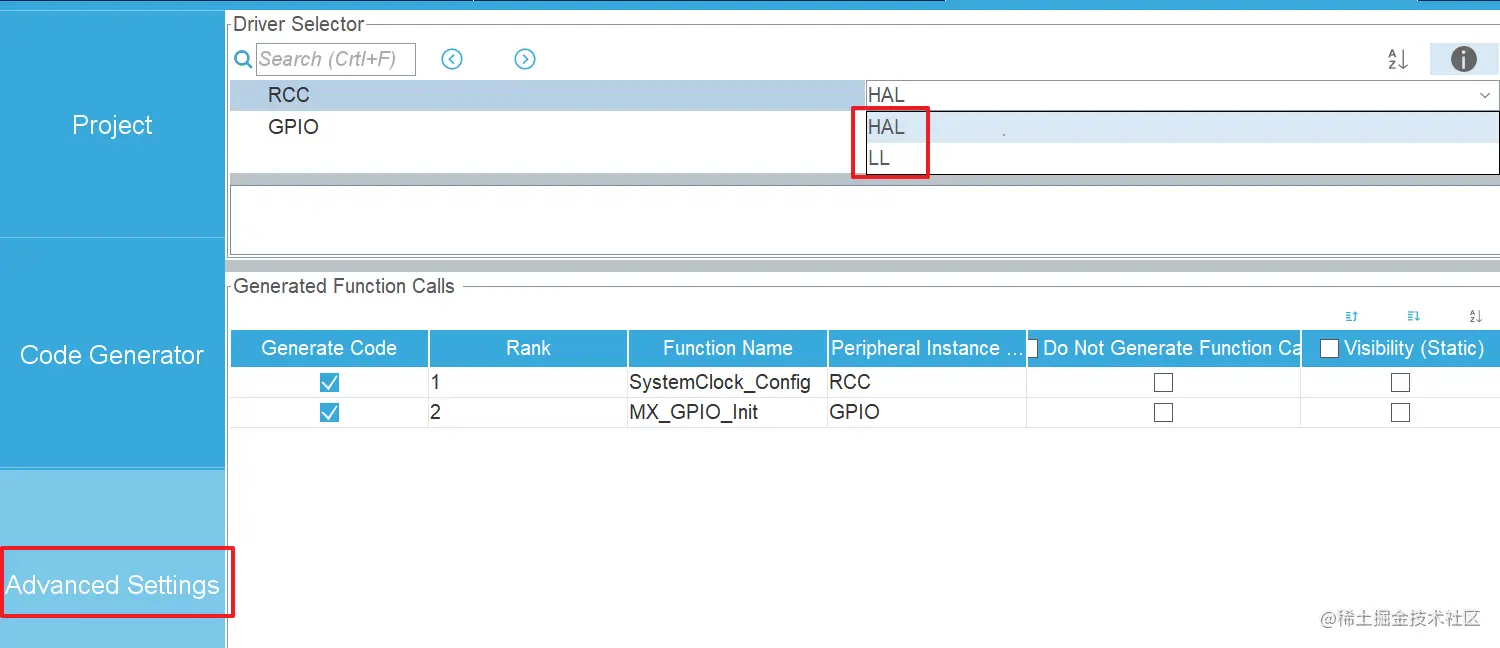Screen dimensions: 1500x648
Task: Open the info panel via the info icon
Action: (x=1463, y=59)
